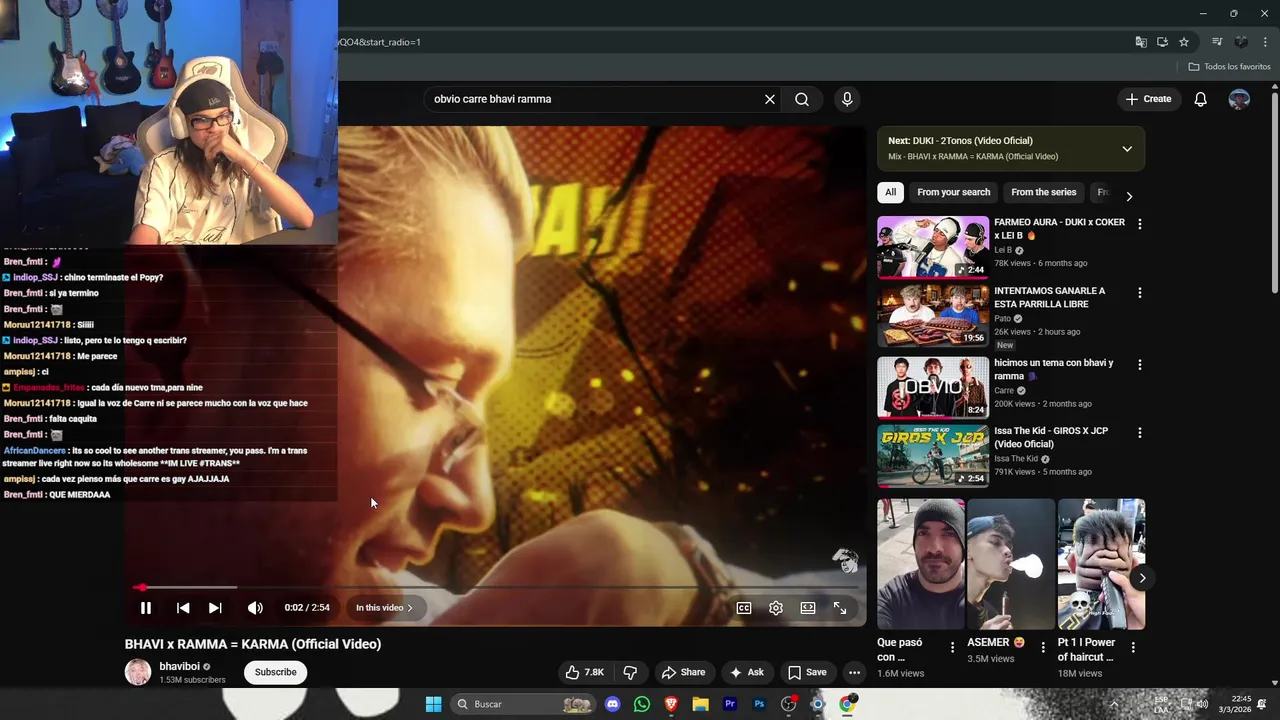Mute the video volume
Image resolution: width=1280 pixels, height=720 pixels.
[x=255, y=608]
